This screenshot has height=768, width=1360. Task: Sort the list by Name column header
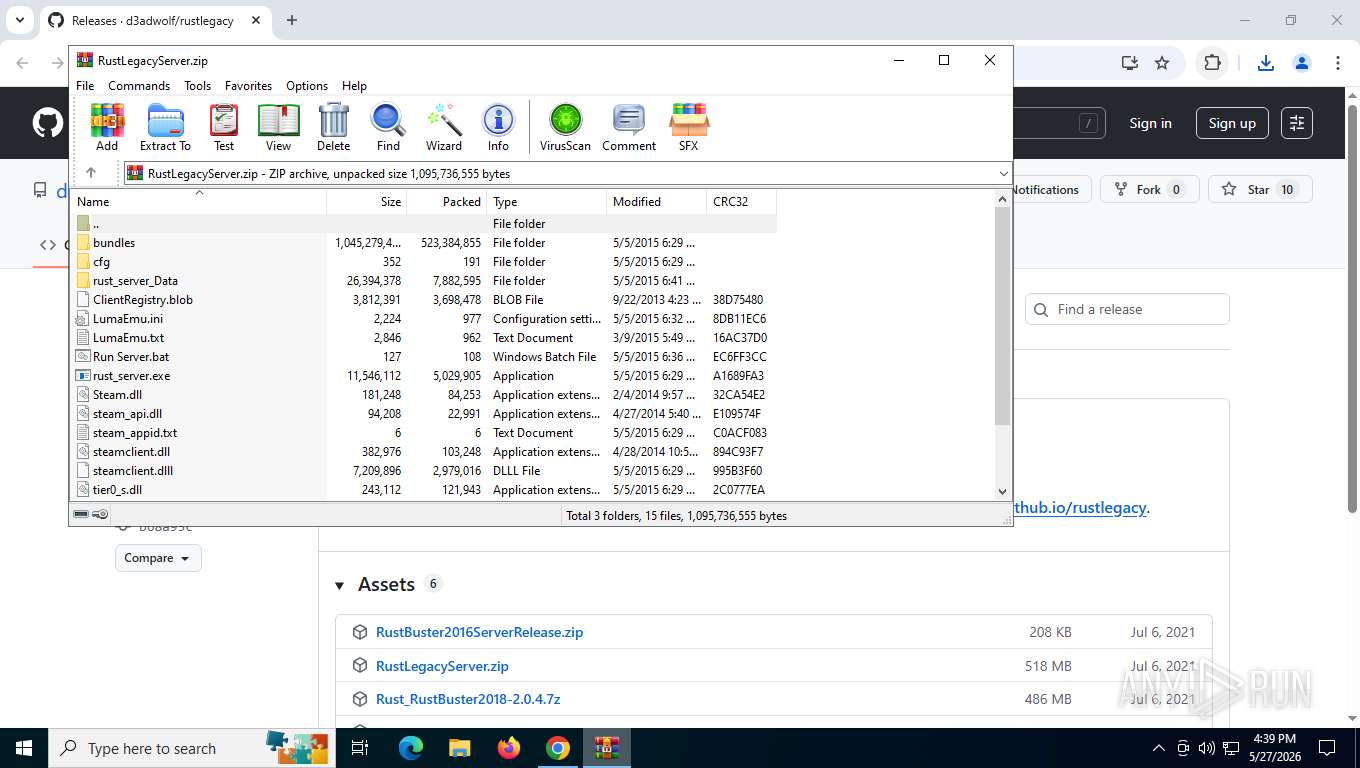click(x=199, y=201)
